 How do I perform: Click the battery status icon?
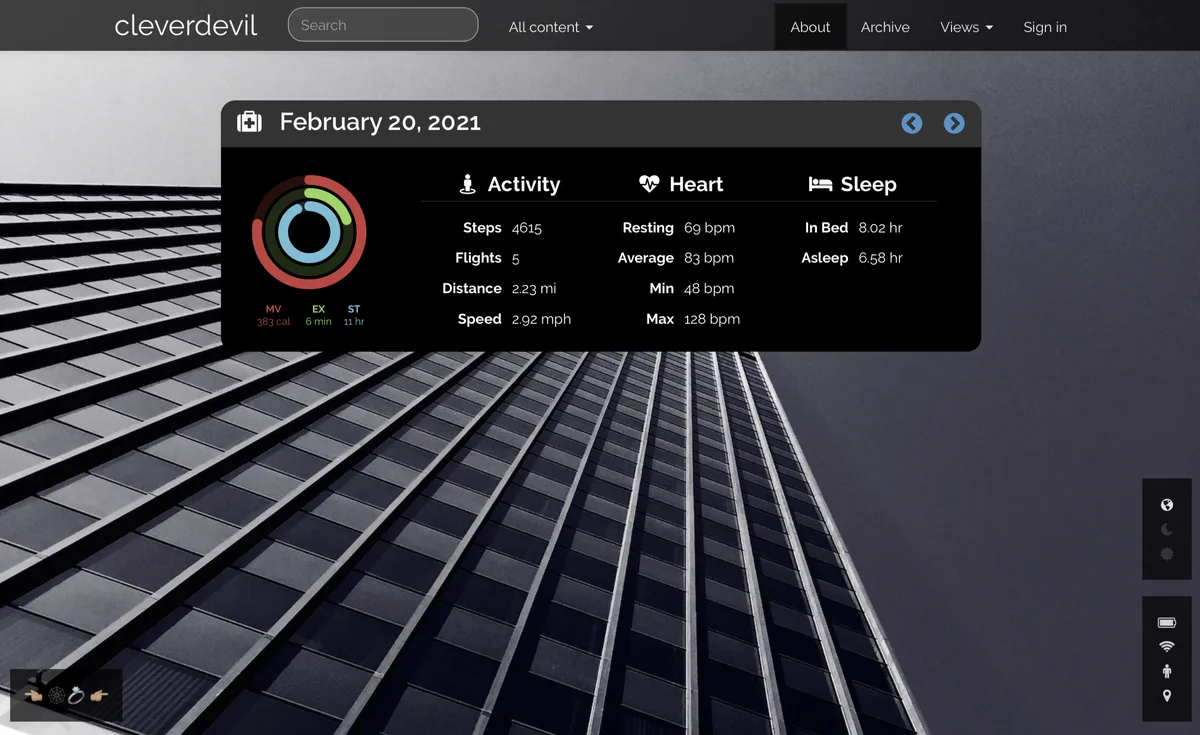pos(1166,622)
